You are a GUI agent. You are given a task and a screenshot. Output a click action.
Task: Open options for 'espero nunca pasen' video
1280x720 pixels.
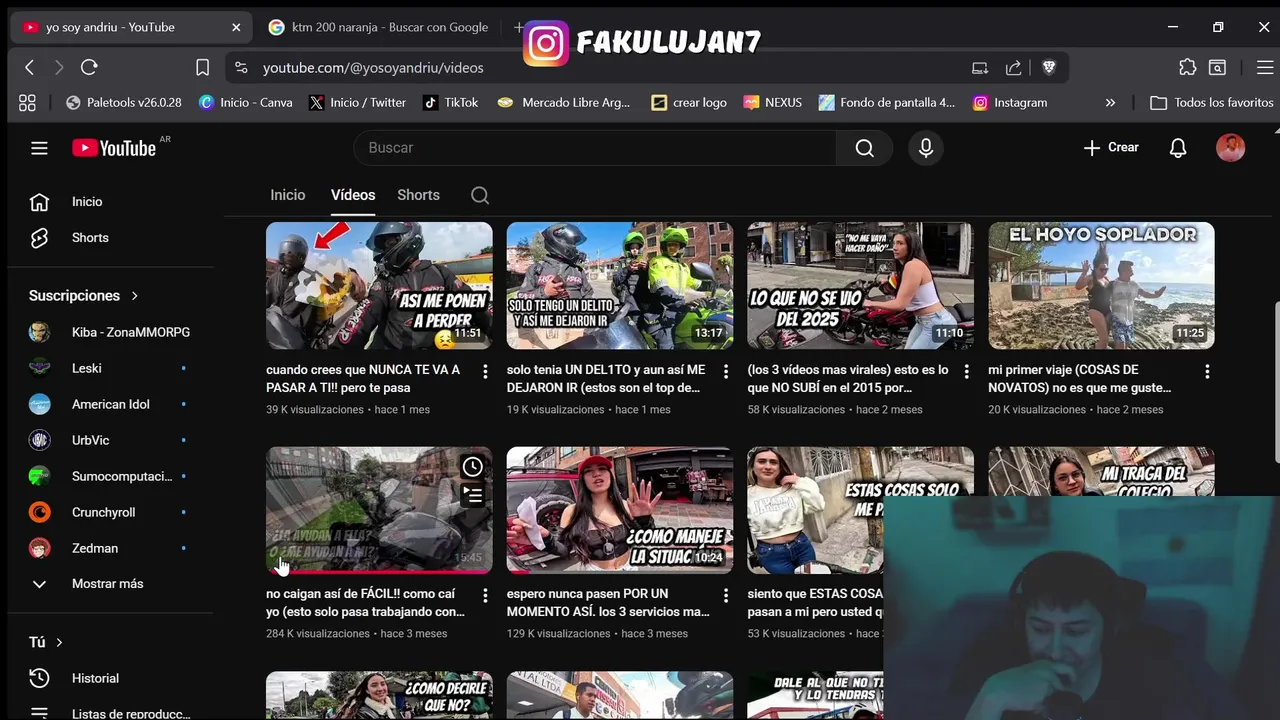click(x=726, y=595)
